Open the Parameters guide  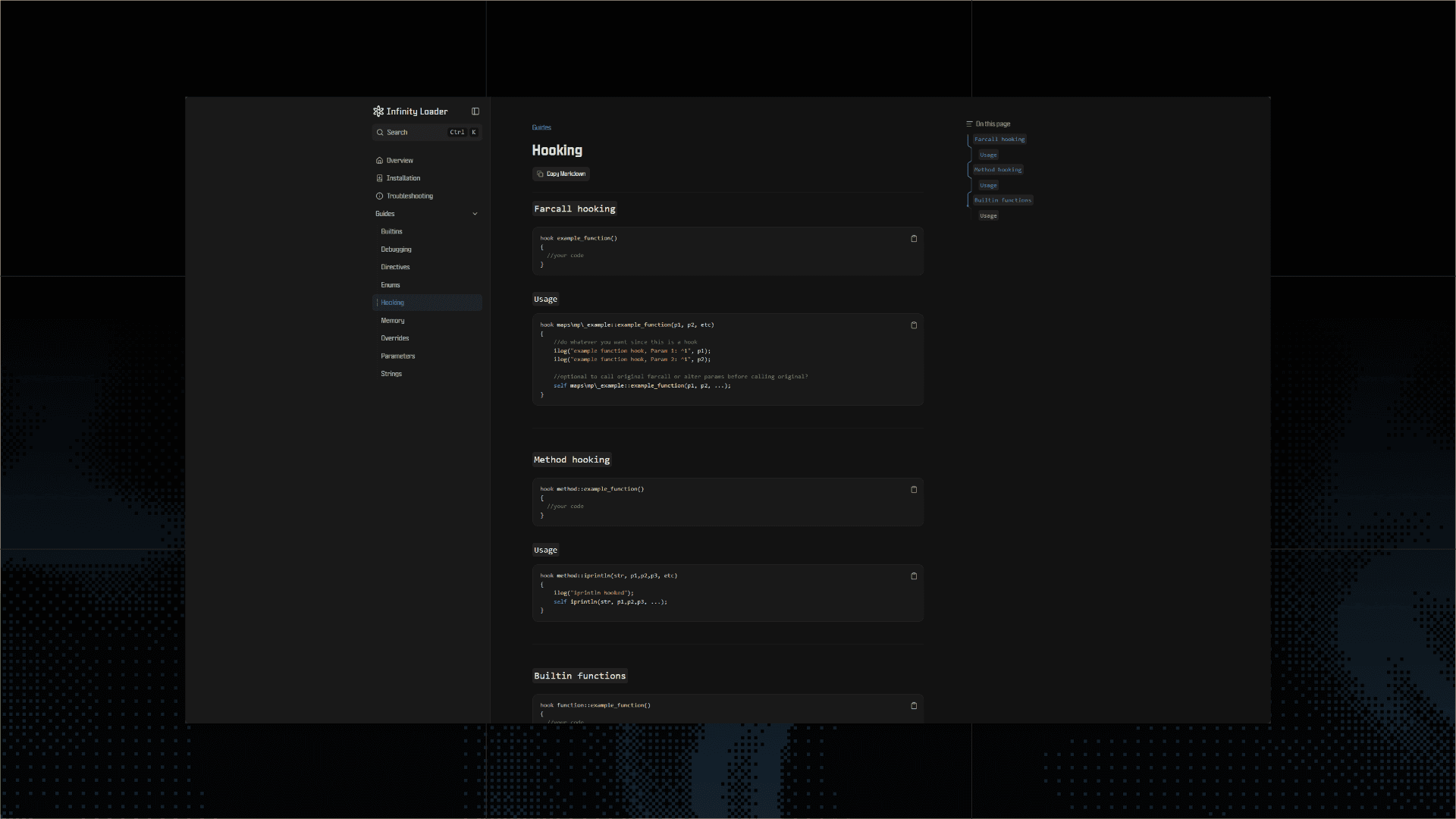[427, 356]
